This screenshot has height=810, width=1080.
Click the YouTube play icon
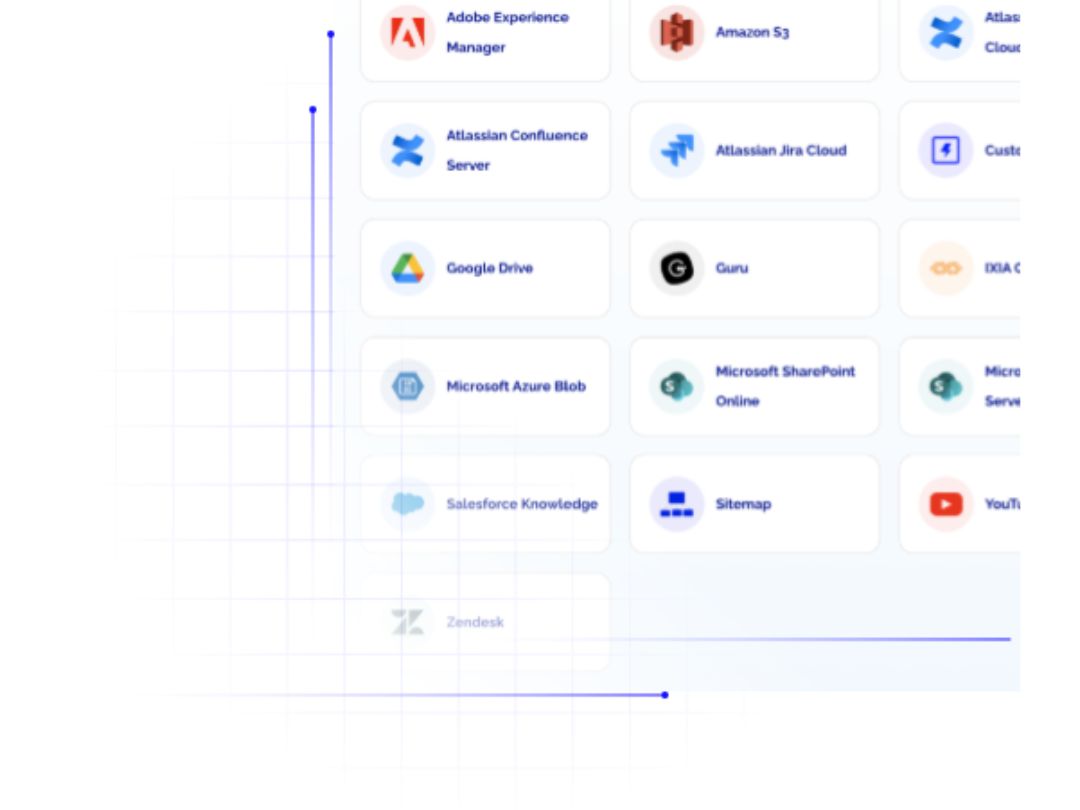pyautogui.click(x=946, y=503)
